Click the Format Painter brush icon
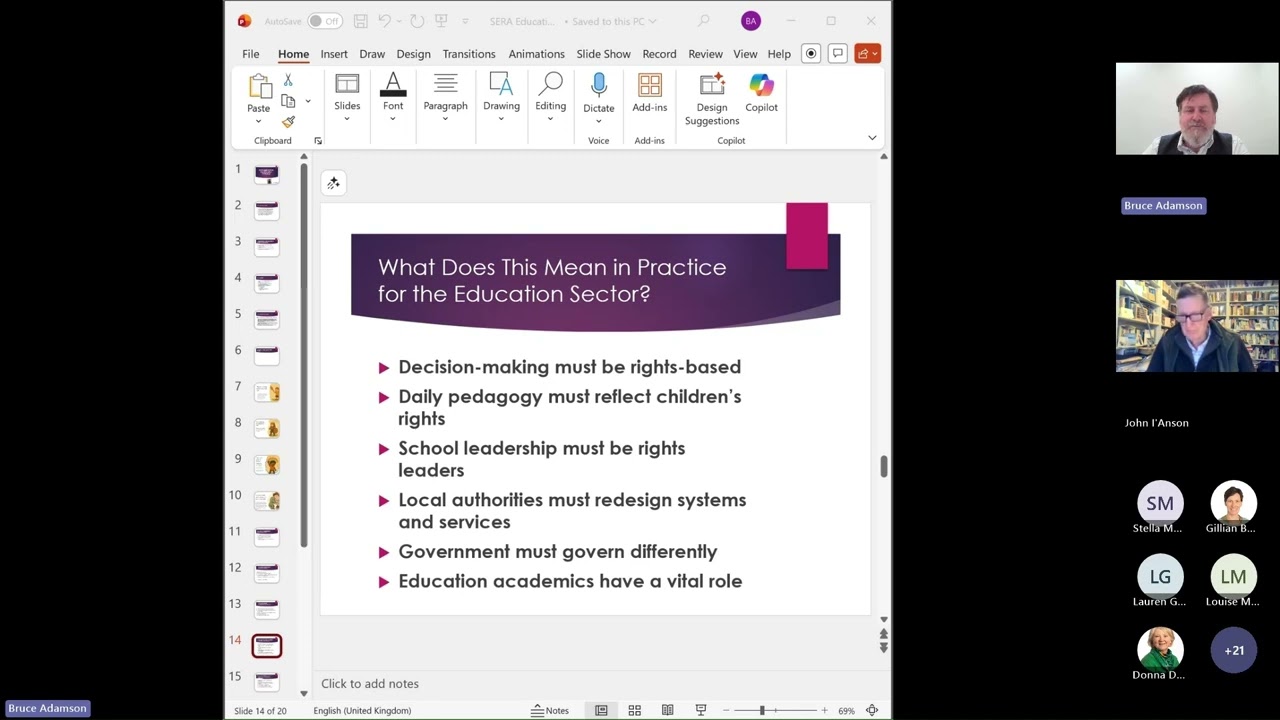Viewport: 1280px width, 720px height. point(288,122)
